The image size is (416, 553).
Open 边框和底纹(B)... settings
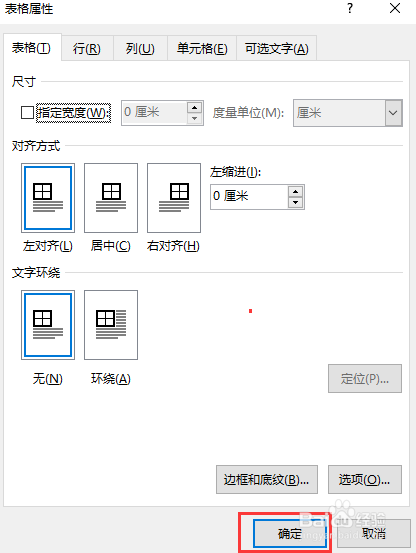[267, 480]
